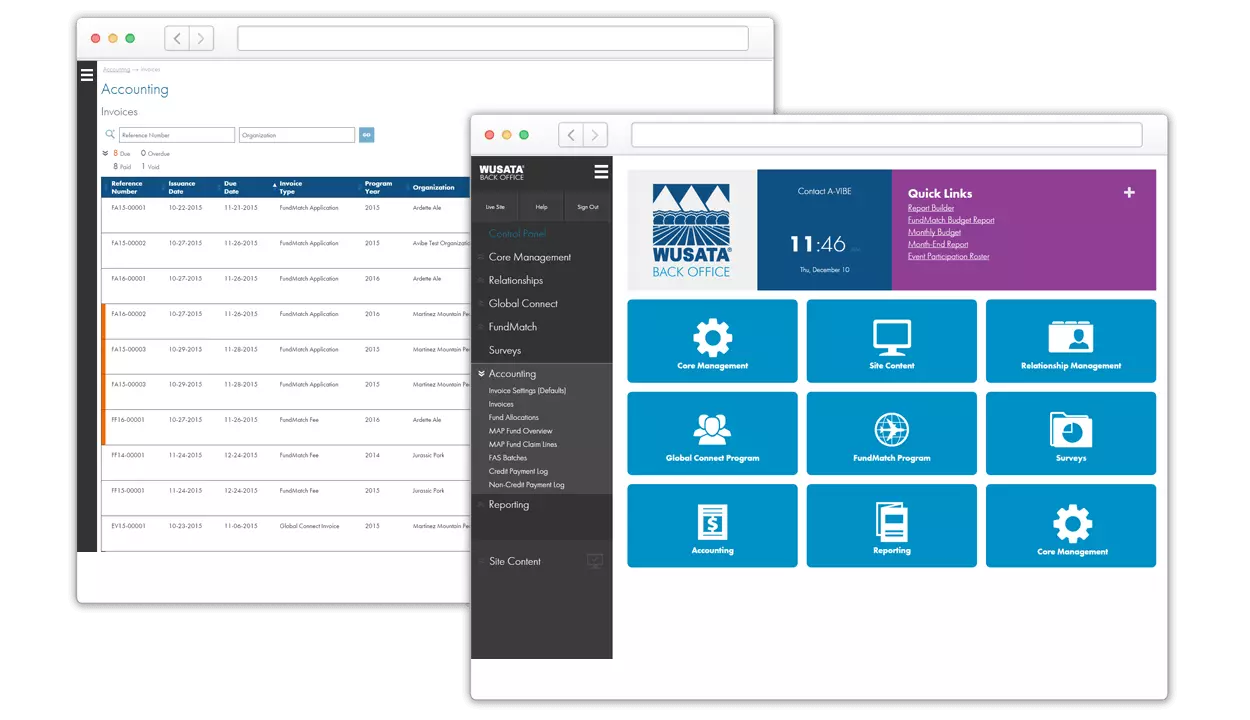
Task: Open the Global Connect Program tile
Action: tap(712, 433)
